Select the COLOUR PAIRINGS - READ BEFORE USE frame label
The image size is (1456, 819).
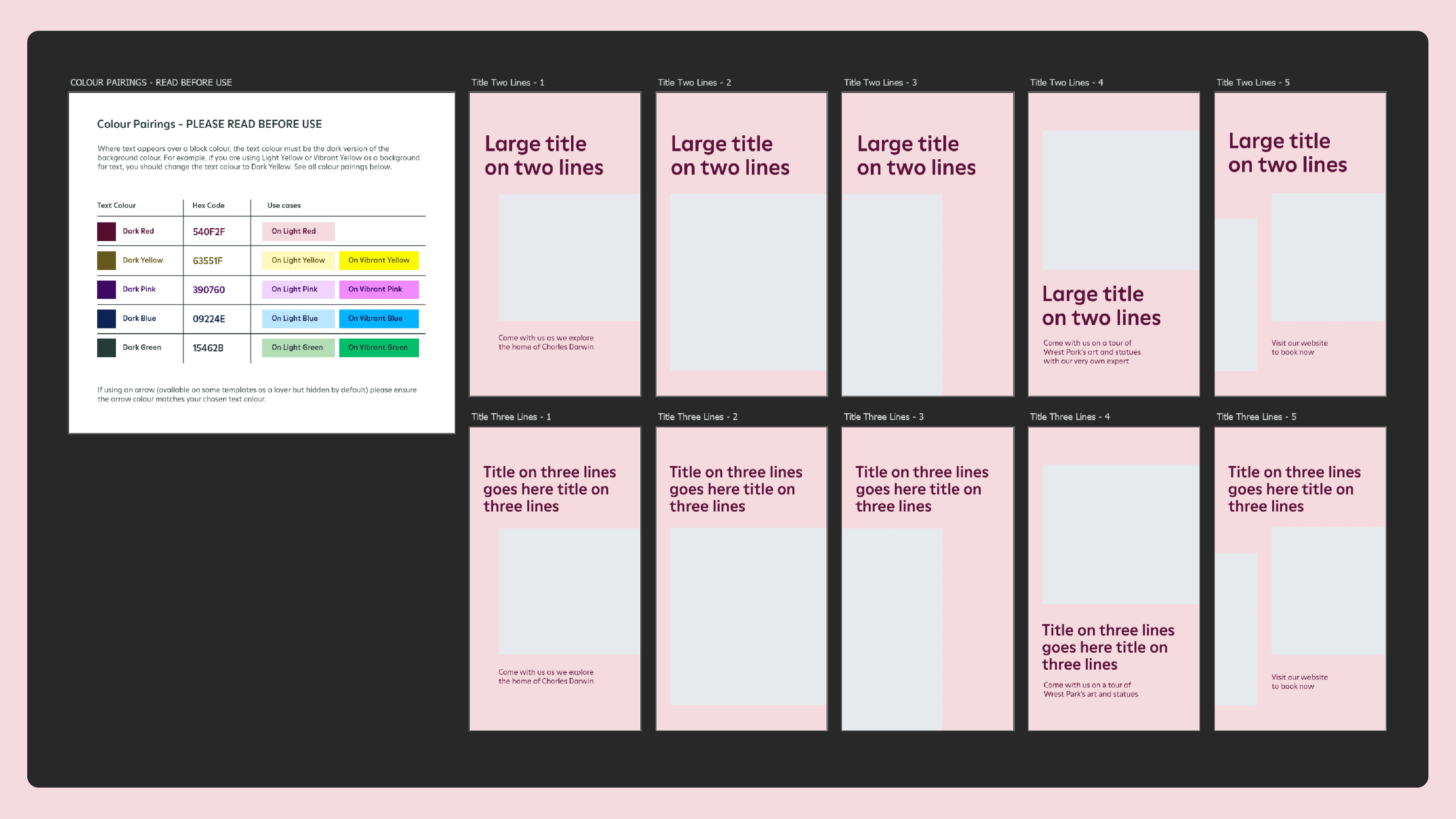coord(151,83)
